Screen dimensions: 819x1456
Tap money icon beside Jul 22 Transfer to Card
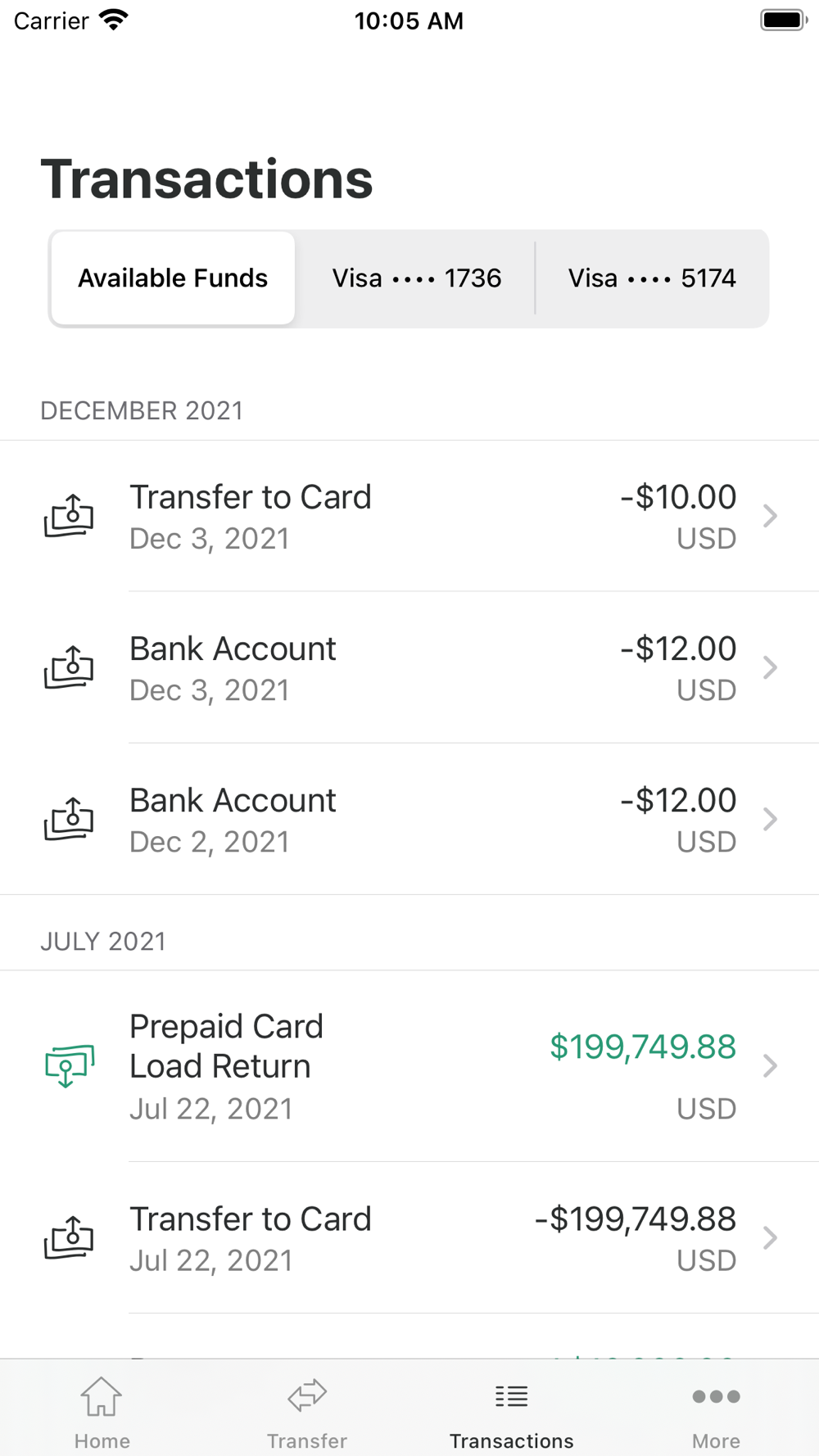point(69,1237)
